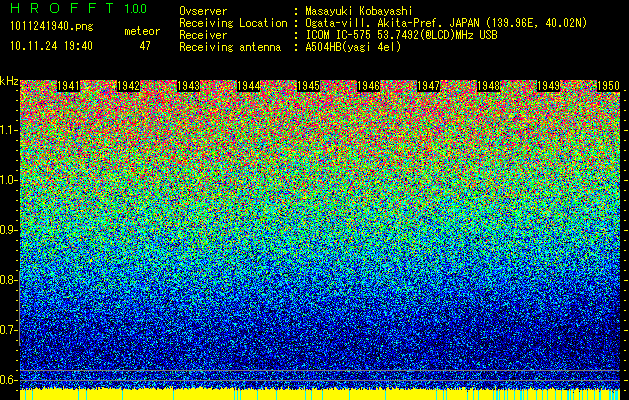This screenshot has height=400, width=629.
Task: Click the 1.1 frequency axis label
Action: point(9,130)
